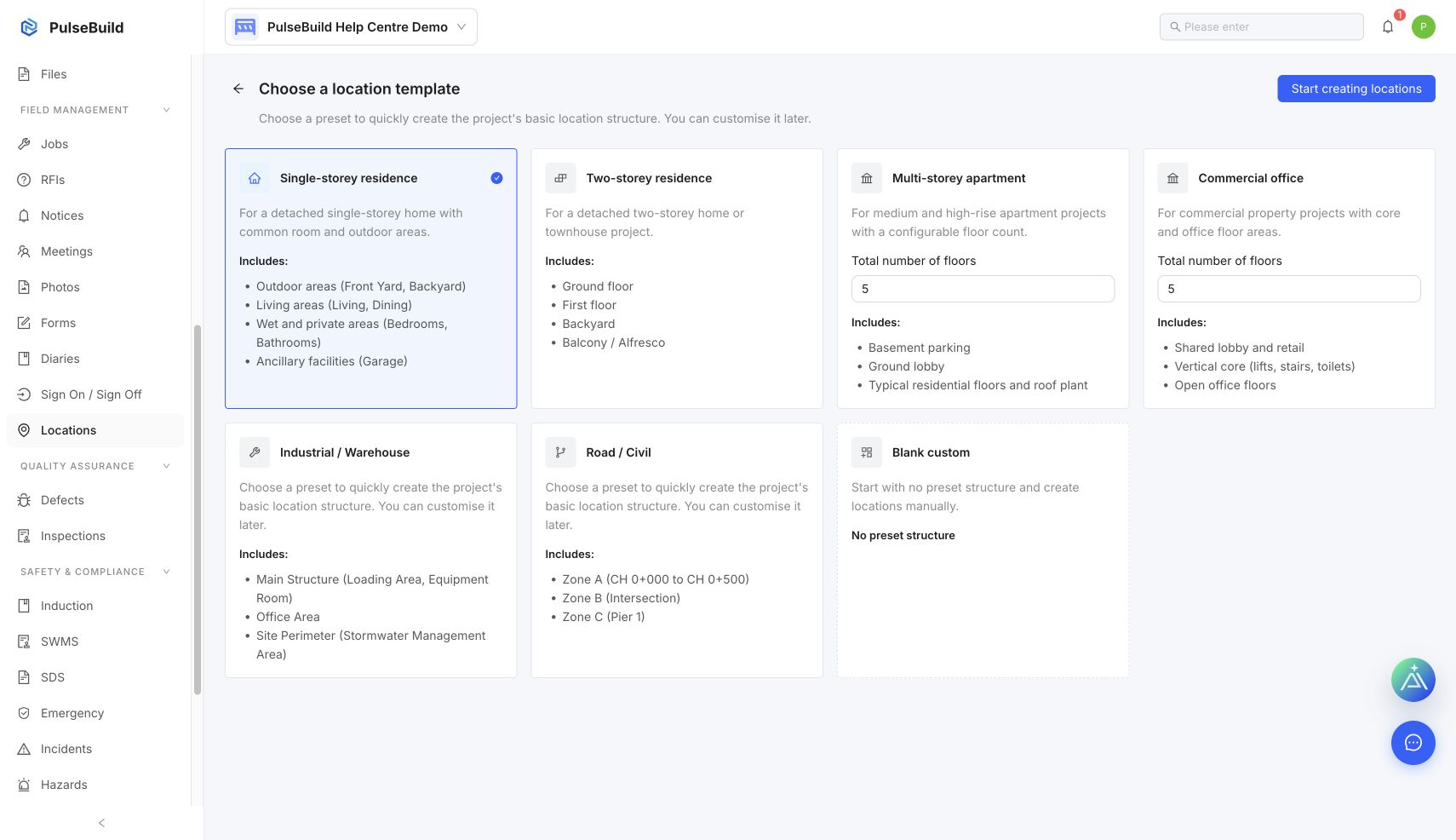Viewport: 1456px width, 840px height.
Task: Click the sidebar vertical scrollbar
Action: tap(198, 509)
